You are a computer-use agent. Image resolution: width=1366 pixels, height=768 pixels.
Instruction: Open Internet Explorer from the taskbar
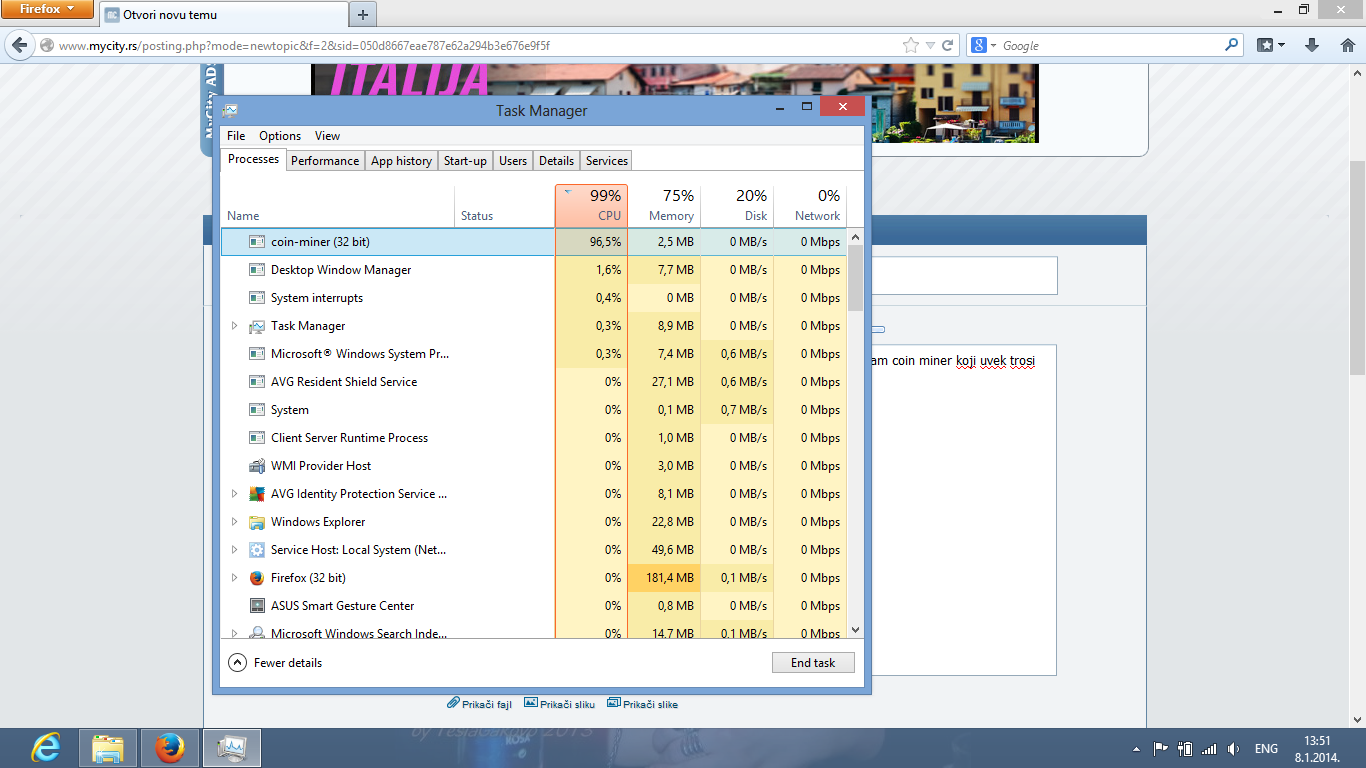[46, 748]
